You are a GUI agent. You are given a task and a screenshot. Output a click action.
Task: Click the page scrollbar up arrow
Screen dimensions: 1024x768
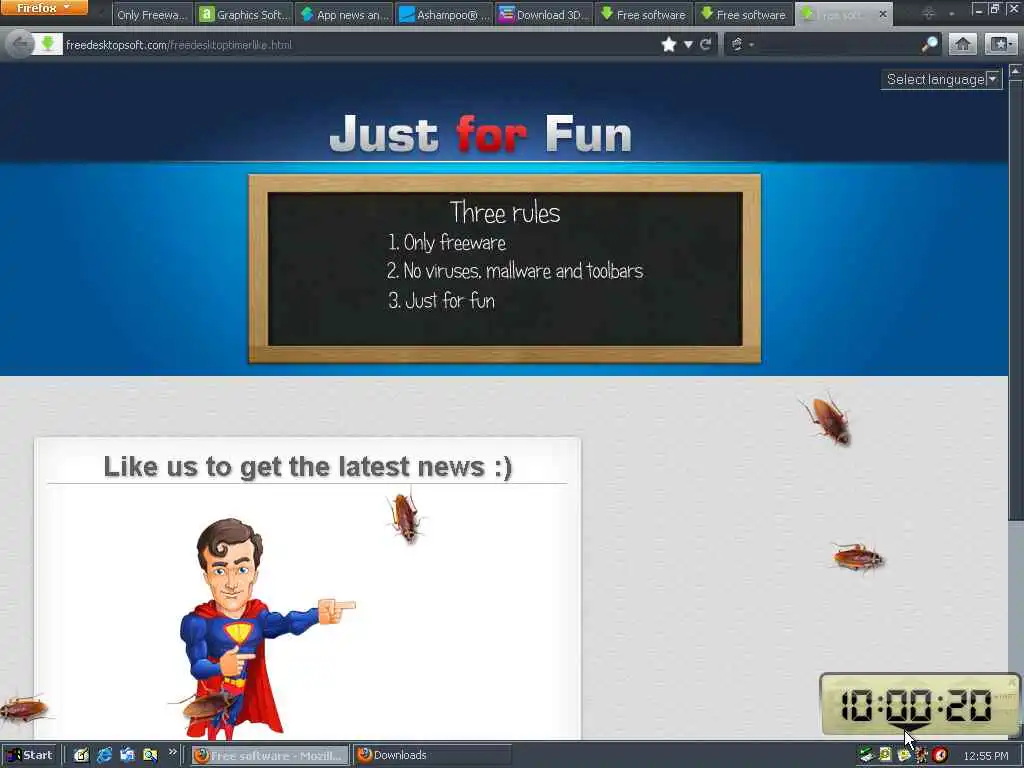(x=1016, y=71)
